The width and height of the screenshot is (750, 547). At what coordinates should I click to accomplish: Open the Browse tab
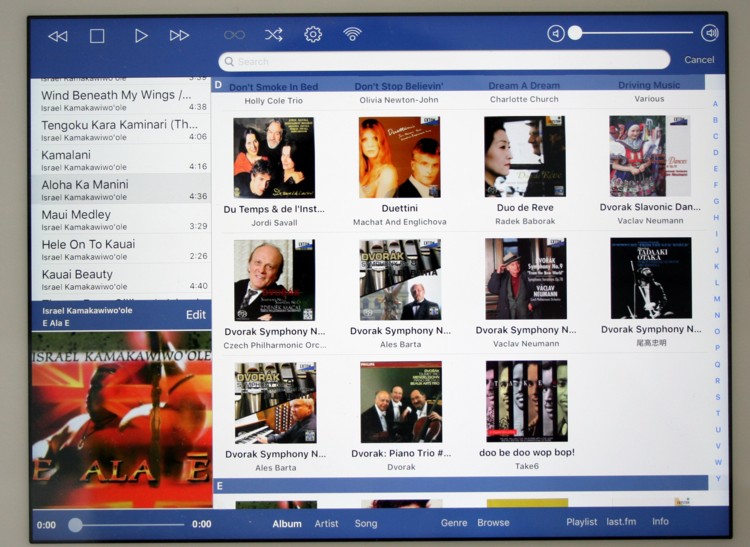(493, 523)
